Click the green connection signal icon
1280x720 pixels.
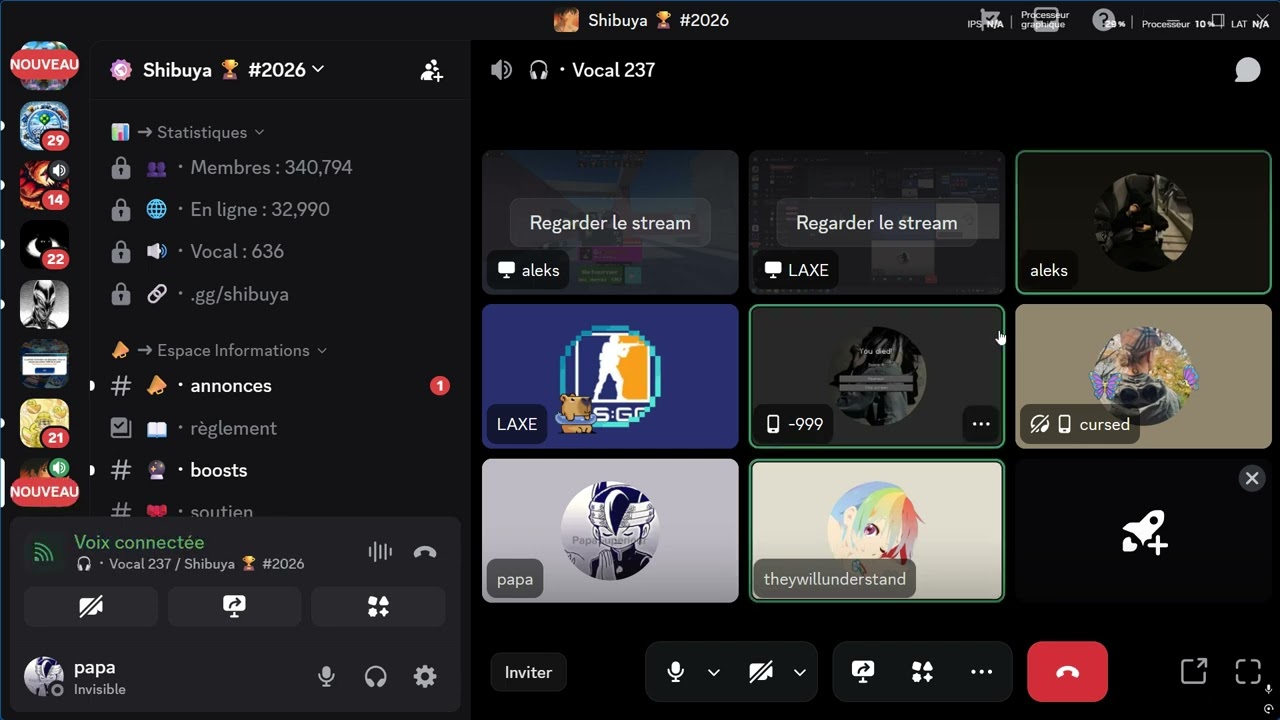coord(42,552)
